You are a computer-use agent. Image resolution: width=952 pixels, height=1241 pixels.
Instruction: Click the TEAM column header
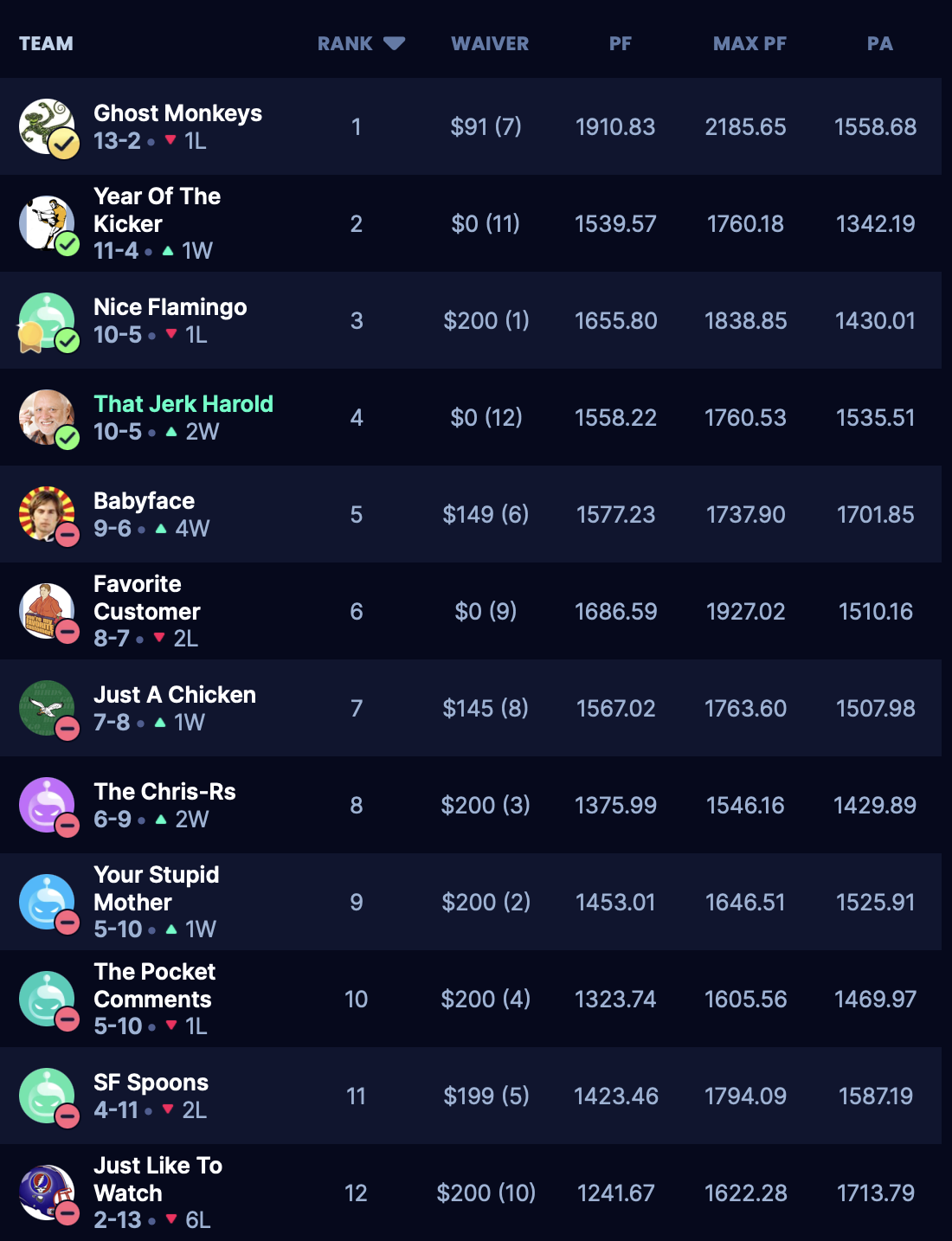(47, 43)
